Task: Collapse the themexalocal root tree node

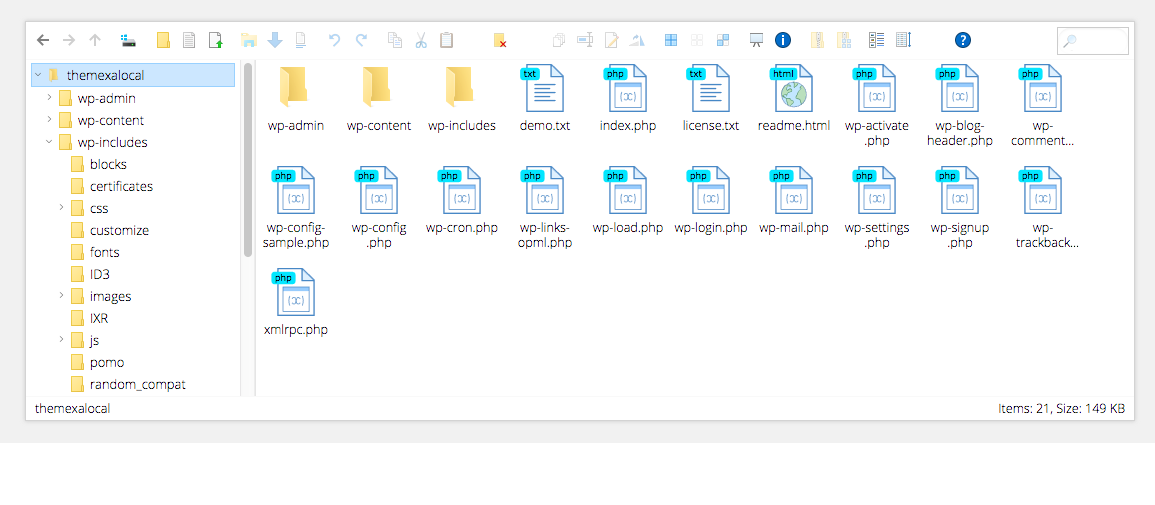Action: click(x=38, y=75)
